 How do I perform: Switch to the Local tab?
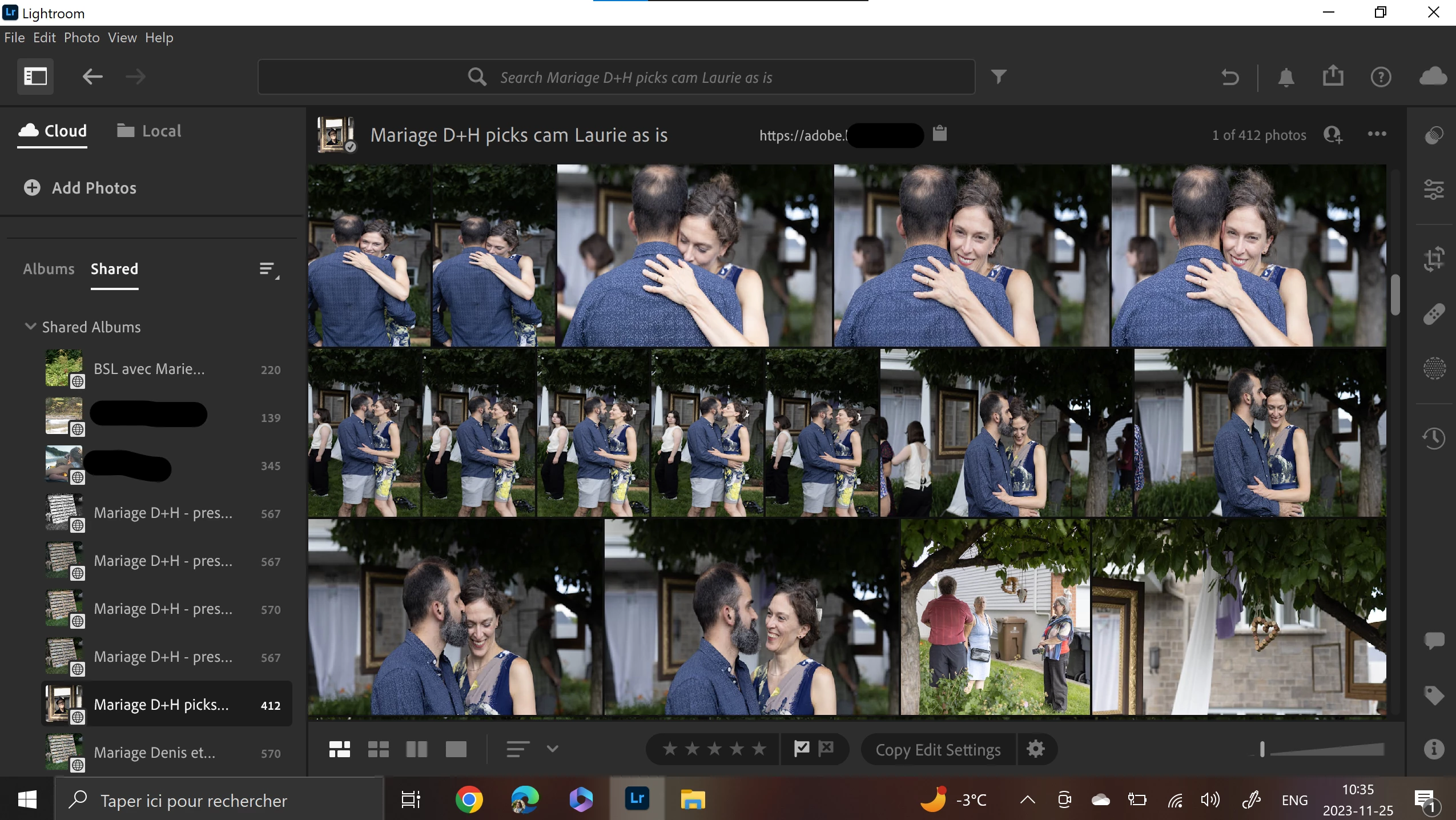[149, 131]
